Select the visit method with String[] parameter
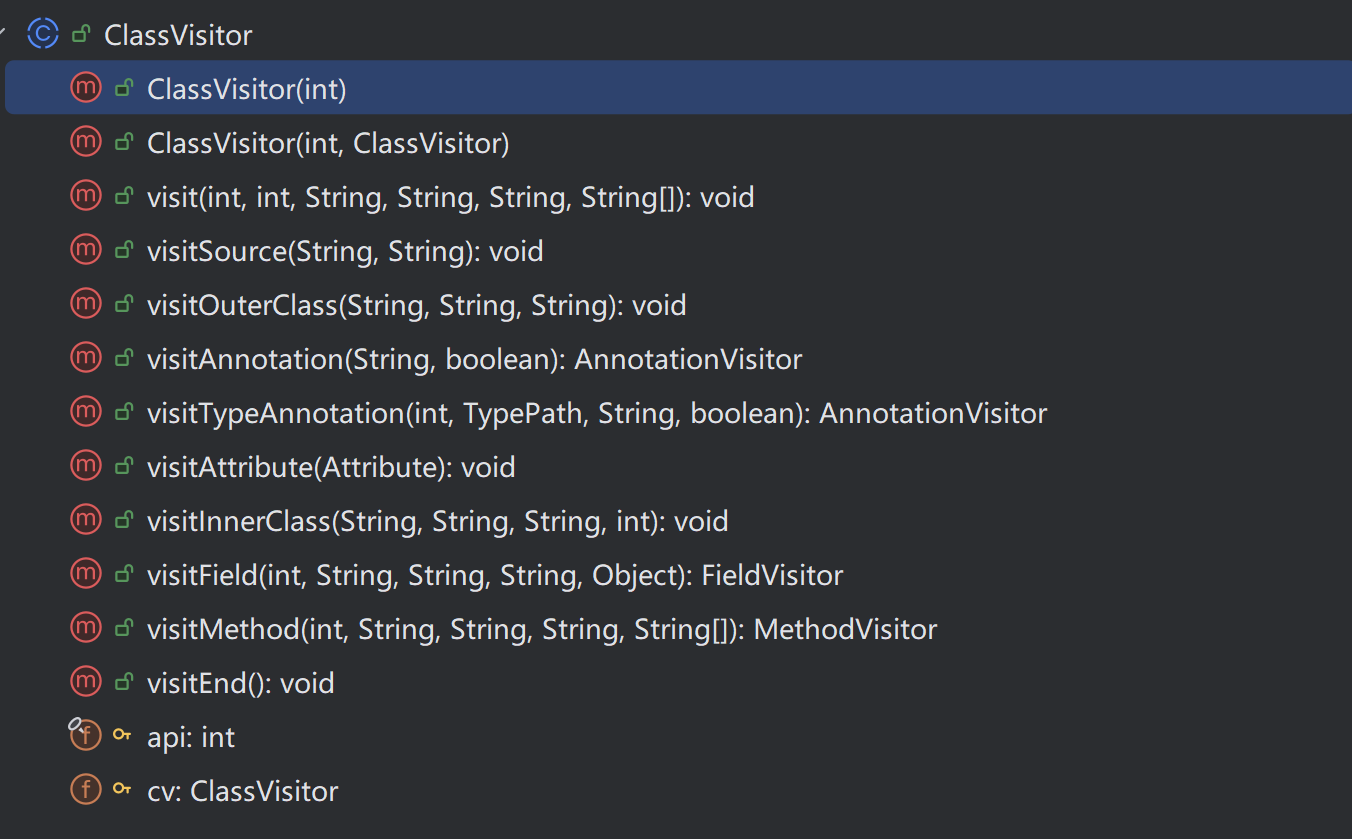 tap(450, 198)
